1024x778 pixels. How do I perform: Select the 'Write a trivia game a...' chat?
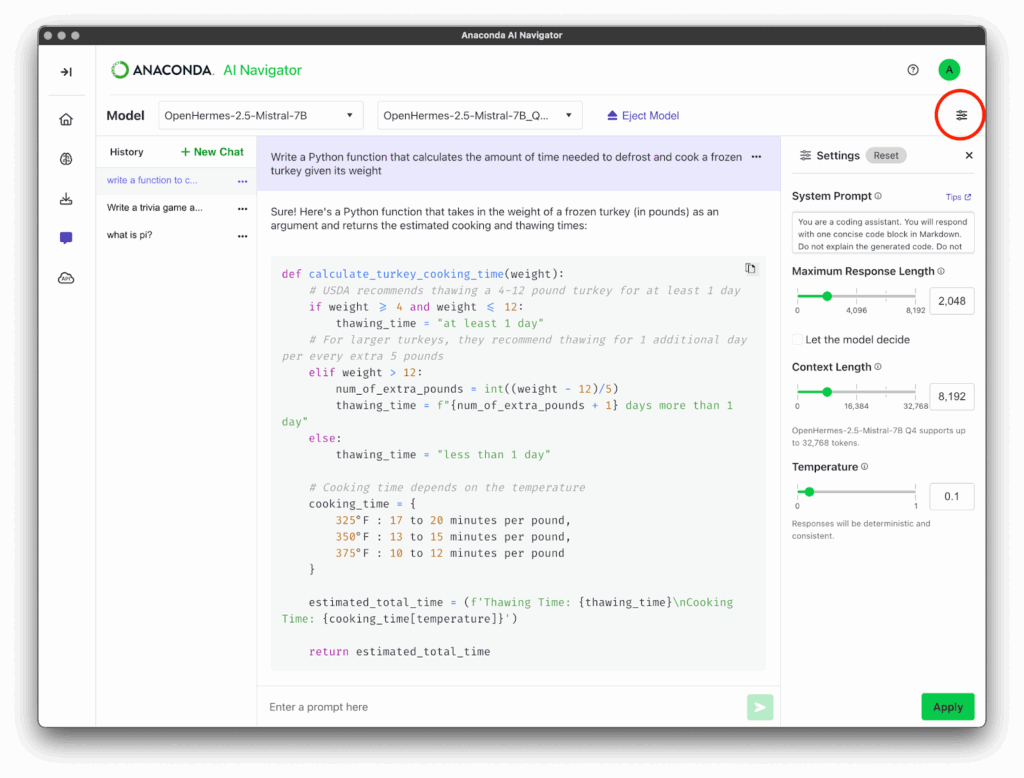pyautogui.click(x=154, y=208)
